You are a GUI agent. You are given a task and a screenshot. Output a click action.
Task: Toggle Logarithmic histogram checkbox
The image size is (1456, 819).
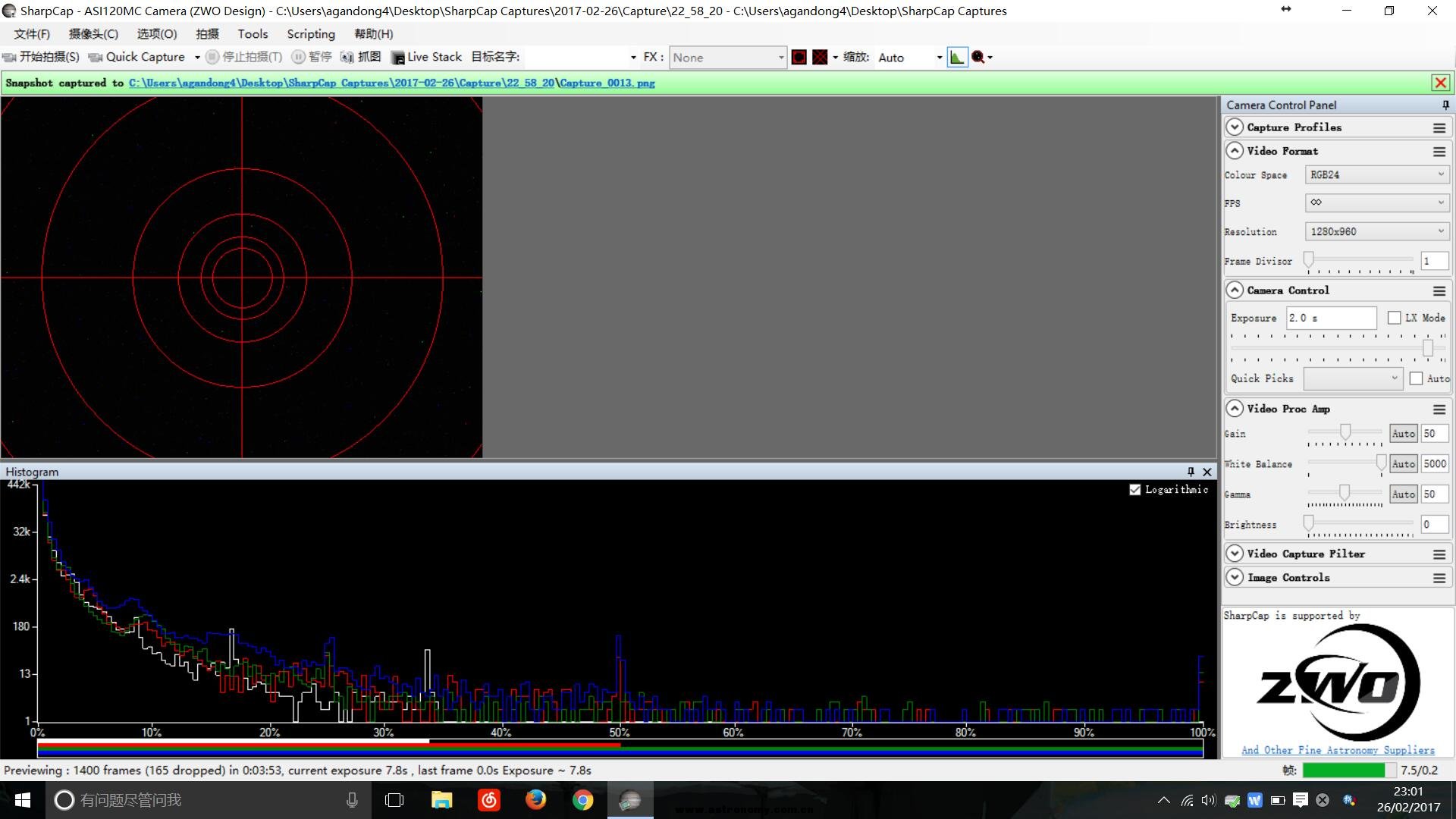tap(1134, 490)
